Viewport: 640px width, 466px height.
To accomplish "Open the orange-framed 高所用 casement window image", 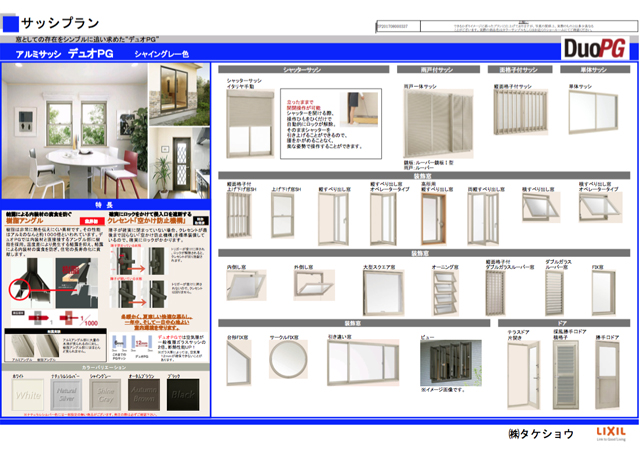I will click(x=433, y=219).
